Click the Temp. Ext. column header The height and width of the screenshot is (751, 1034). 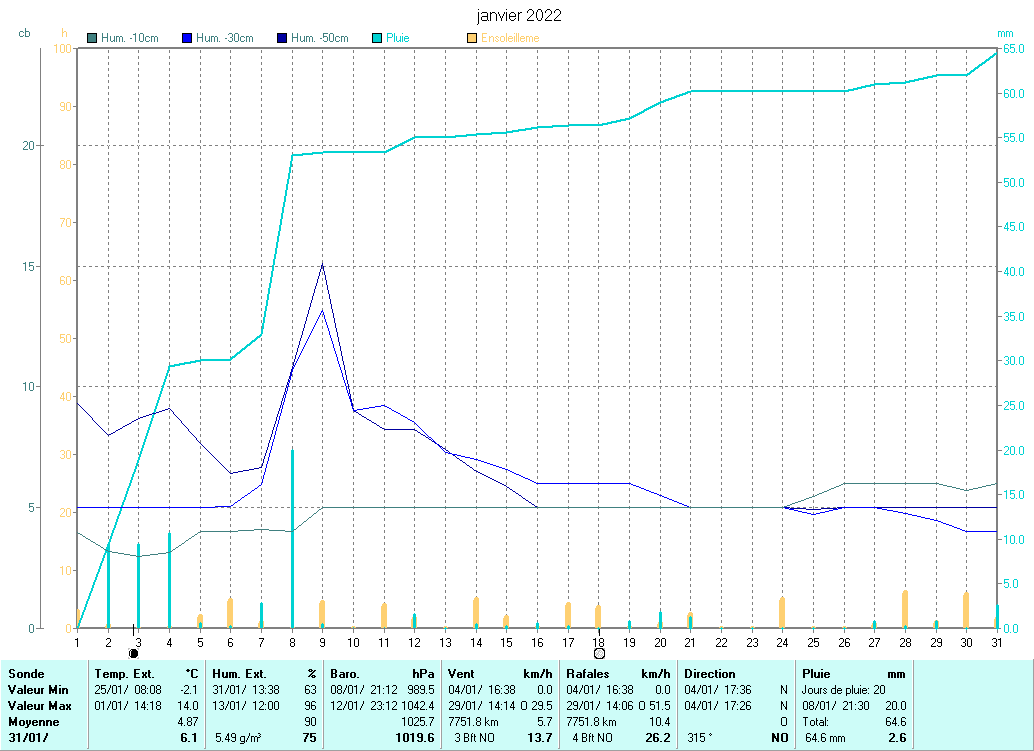[125, 674]
